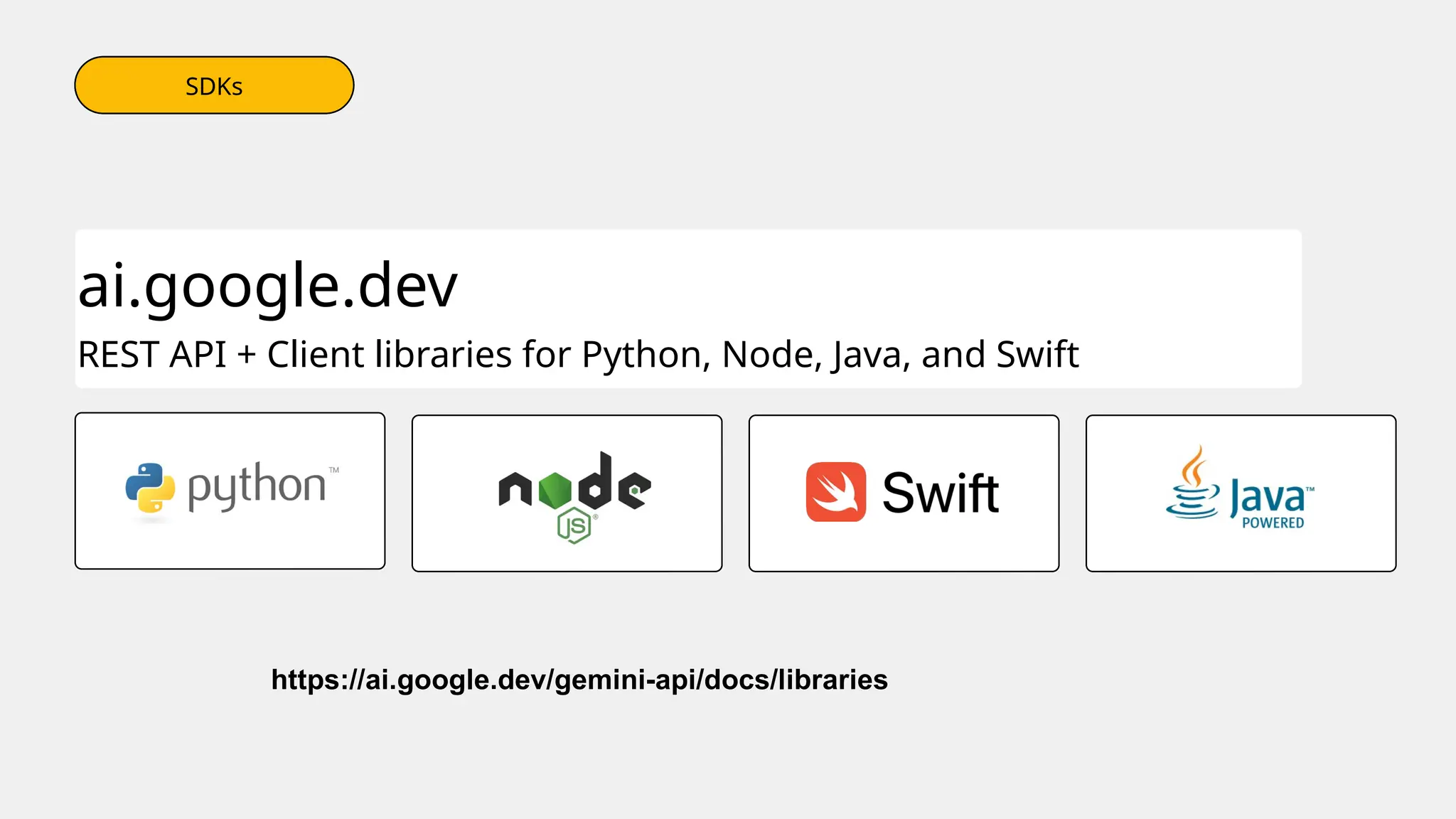
Task: Click the yellow SDKs pill button
Action: click(214, 85)
